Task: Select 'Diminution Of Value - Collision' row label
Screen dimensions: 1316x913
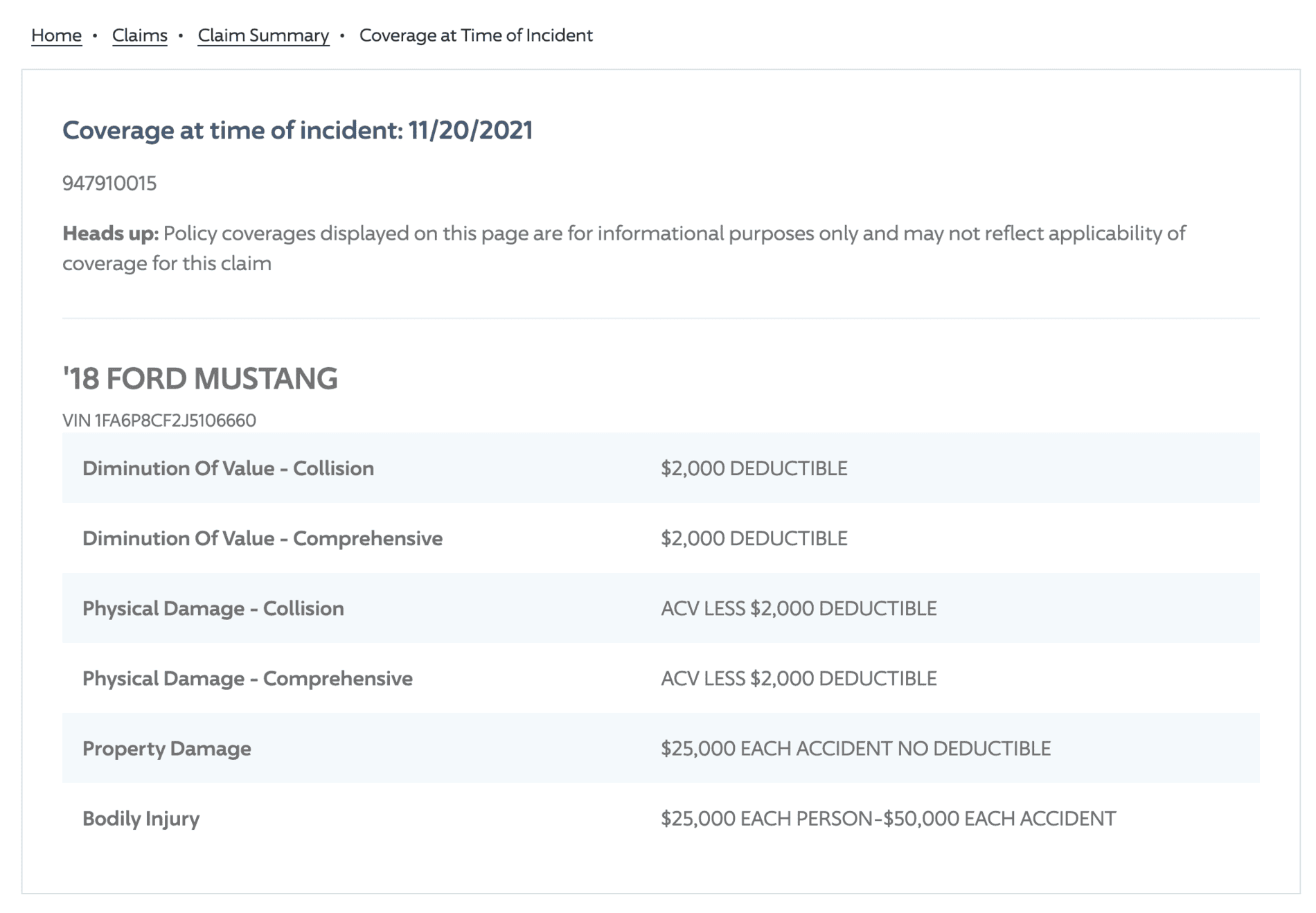Action: tap(228, 468)
